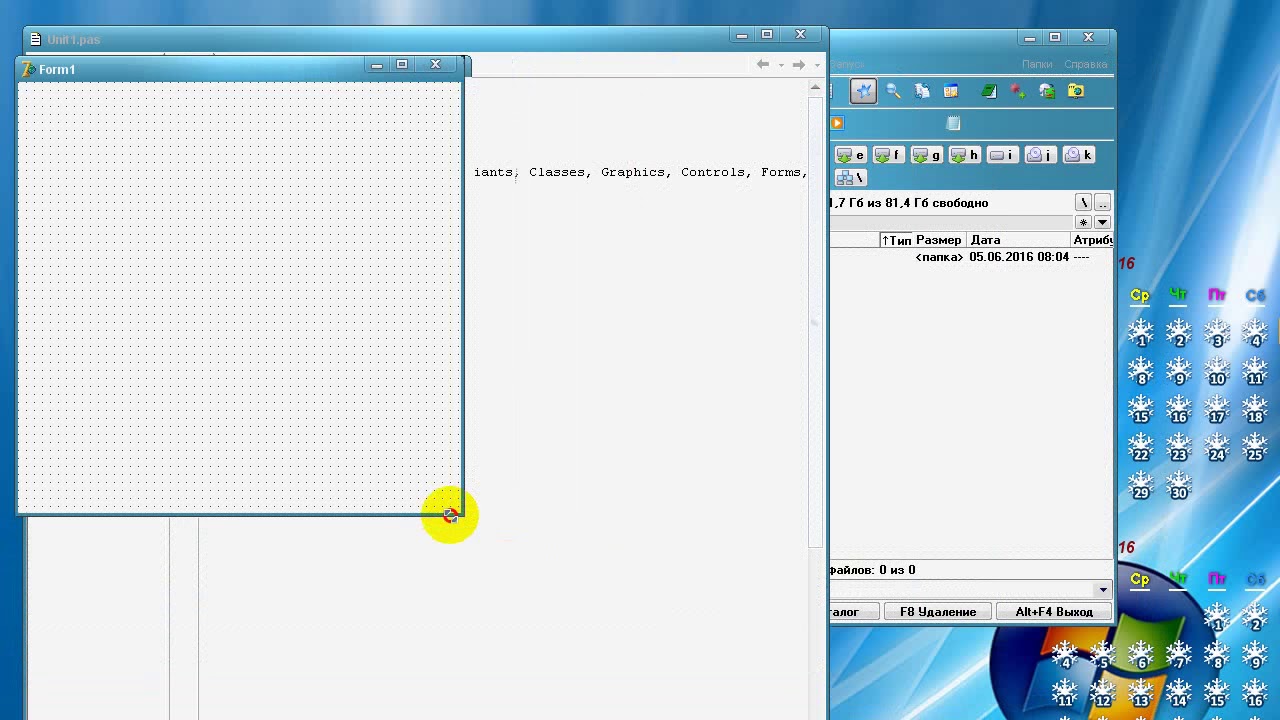The image size is (1280, 720).
Task: Select the <папка> row dated 05.06.2016 08:04
Action: [x=971, y=257]
